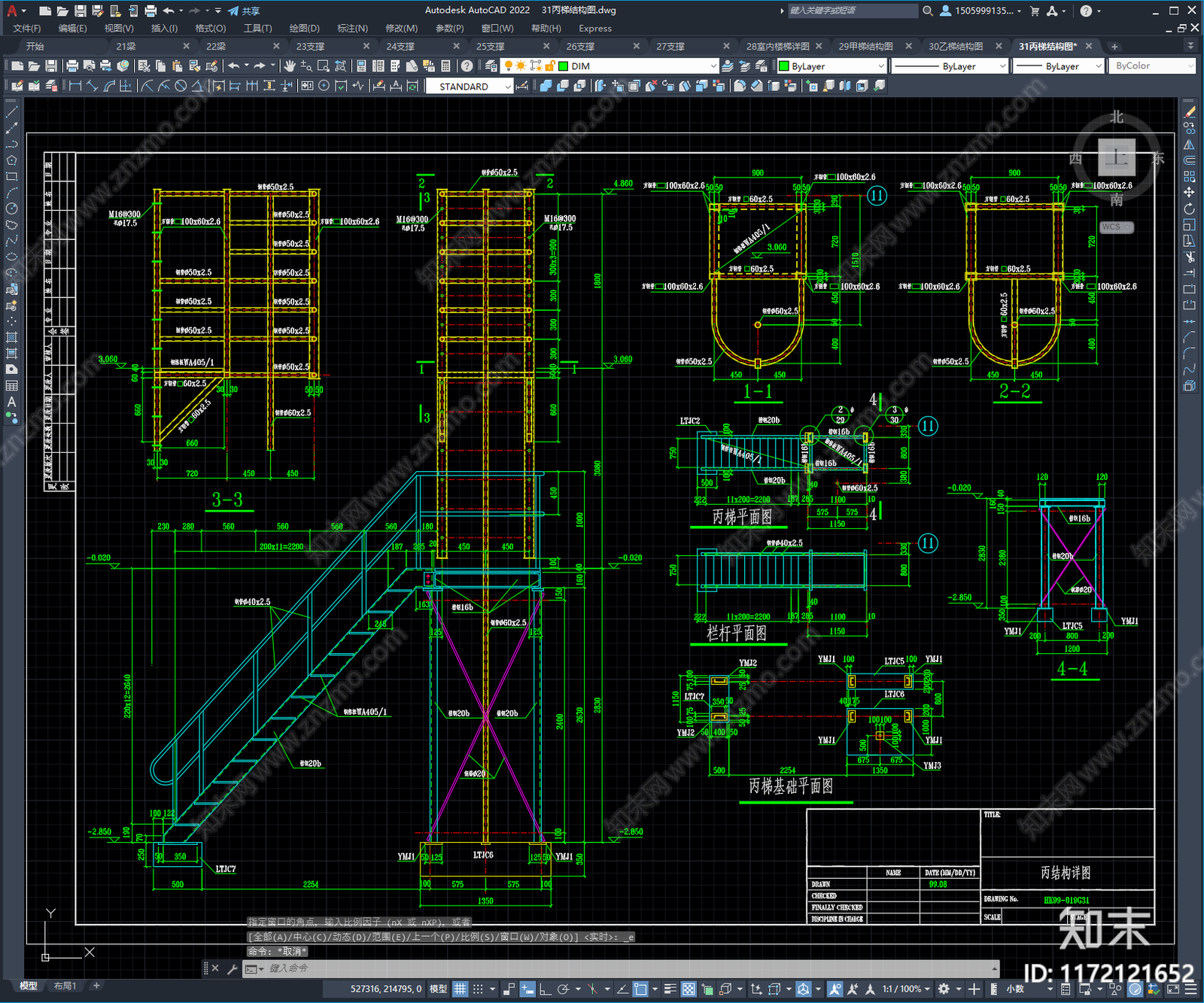This screenshot has width=1204, height=1003.
Task: Select the Multiline Text A tool
Action: click(x=11, y=402)
